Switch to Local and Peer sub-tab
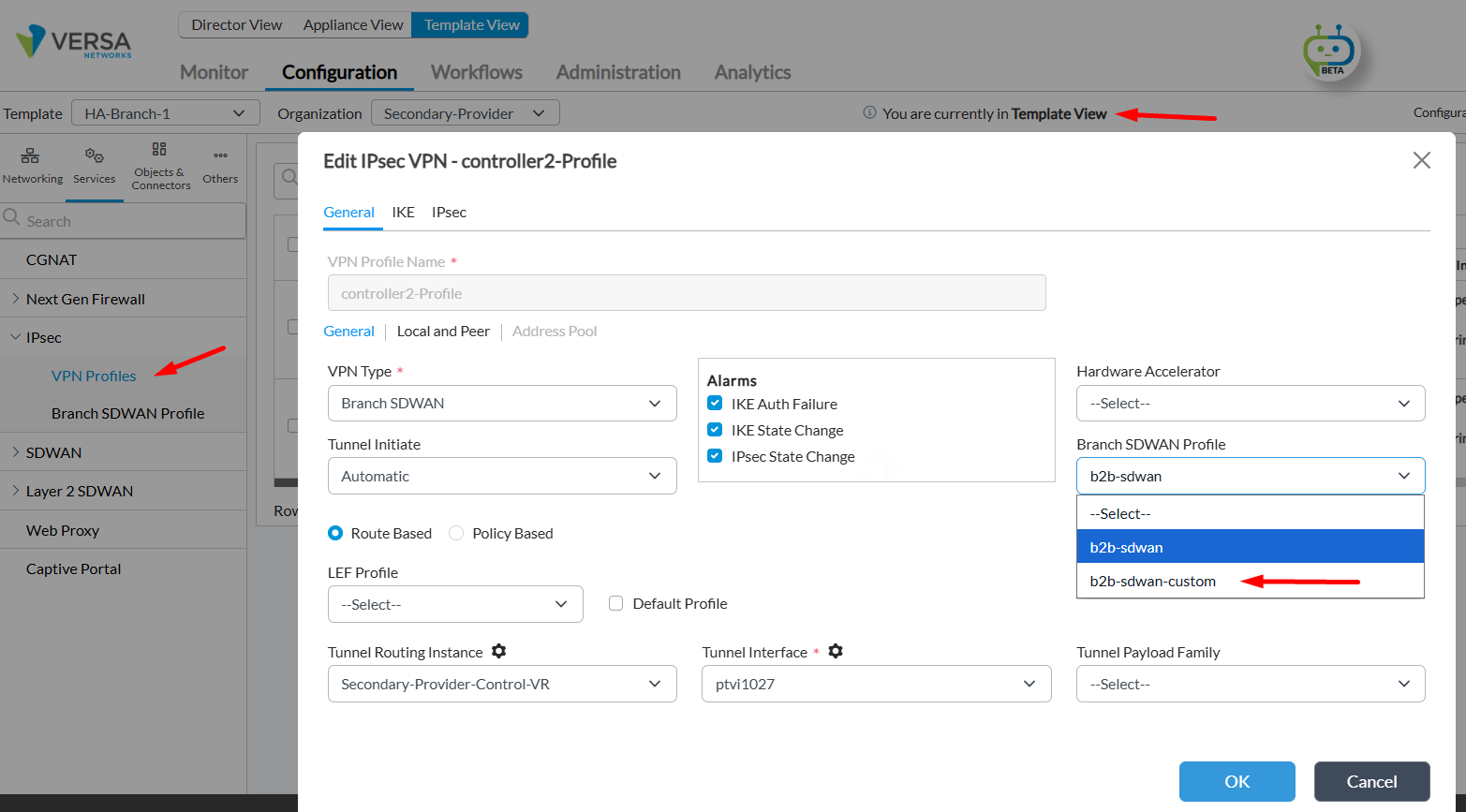The image size is (1466, 812). pos(443,331)
